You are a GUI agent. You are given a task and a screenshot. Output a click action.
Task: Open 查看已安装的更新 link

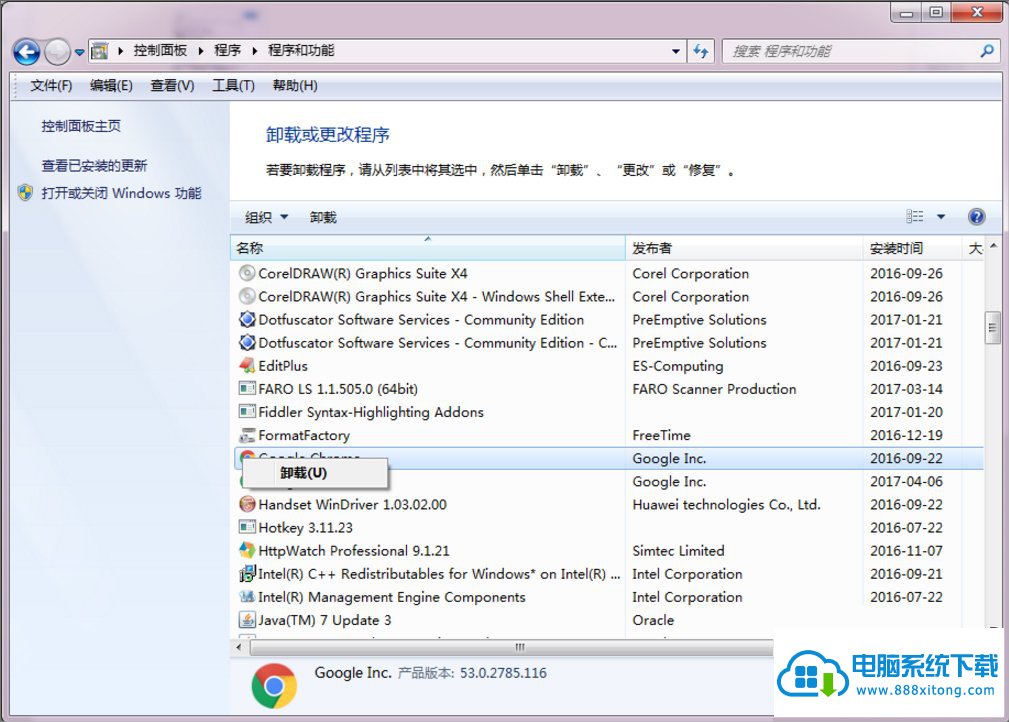pyautogui.click(x=94, y=166)
